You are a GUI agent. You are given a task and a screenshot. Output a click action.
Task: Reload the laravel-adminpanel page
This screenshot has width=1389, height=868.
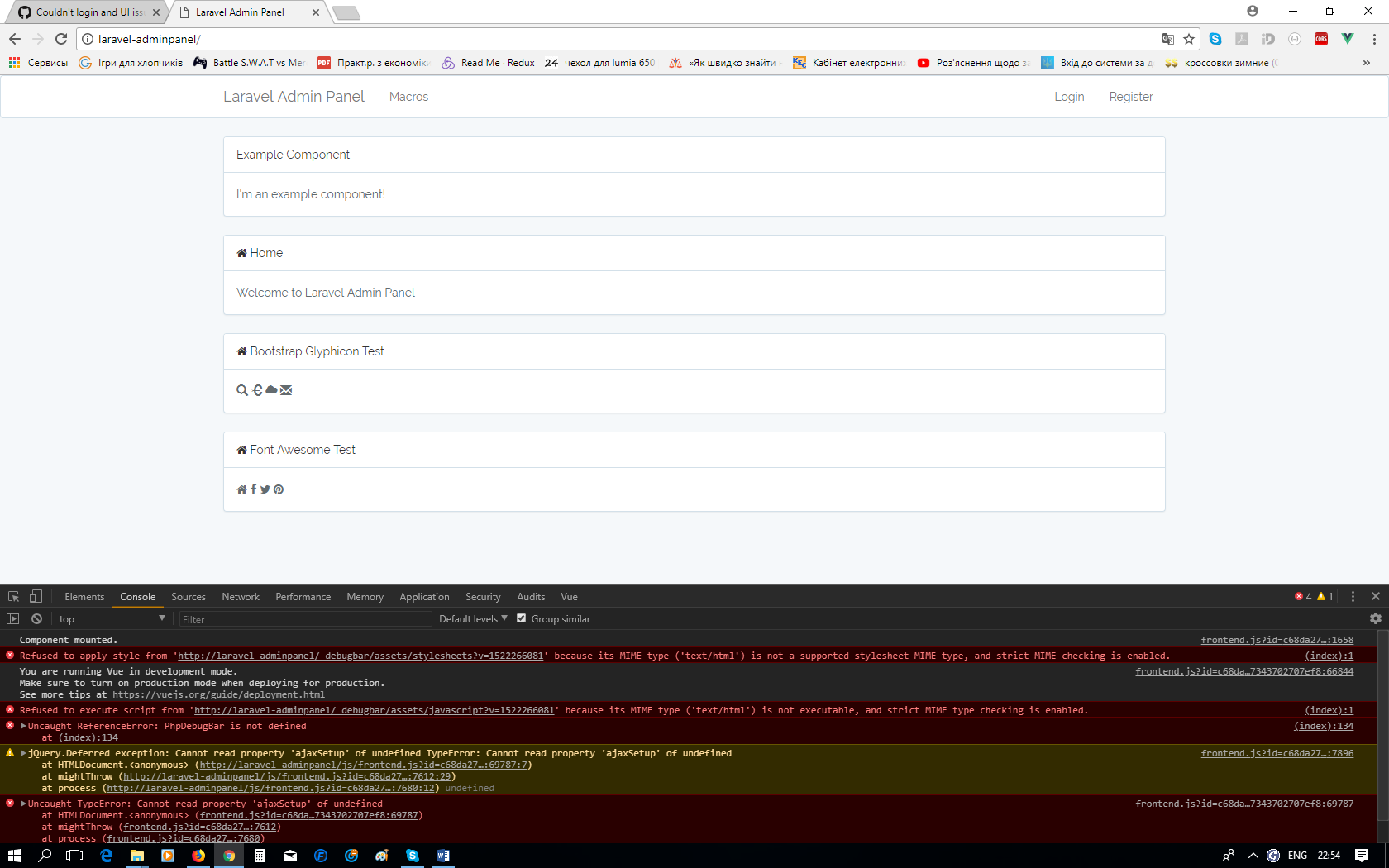point(61,38)
